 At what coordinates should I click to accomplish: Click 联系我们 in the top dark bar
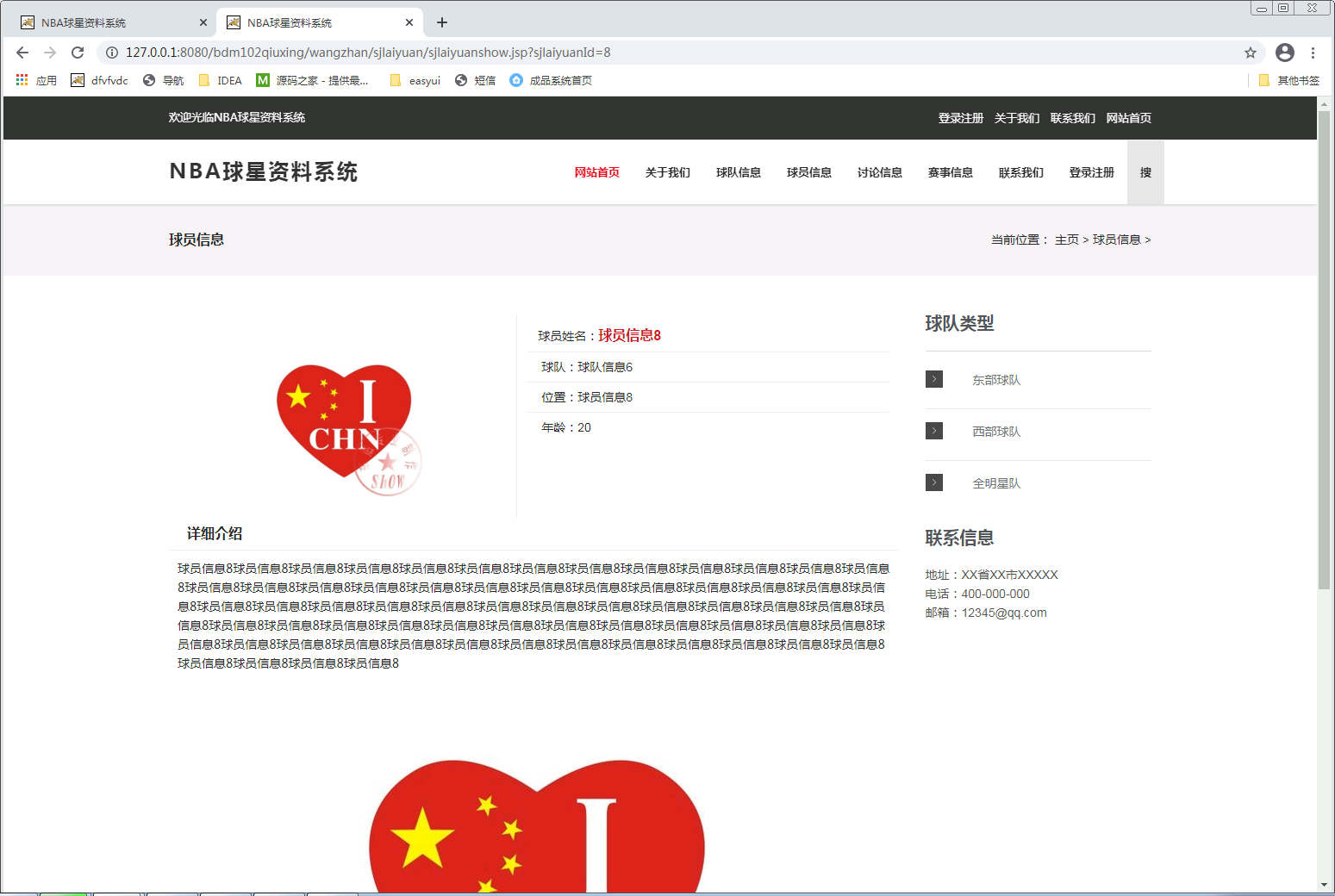(1073, 118)
